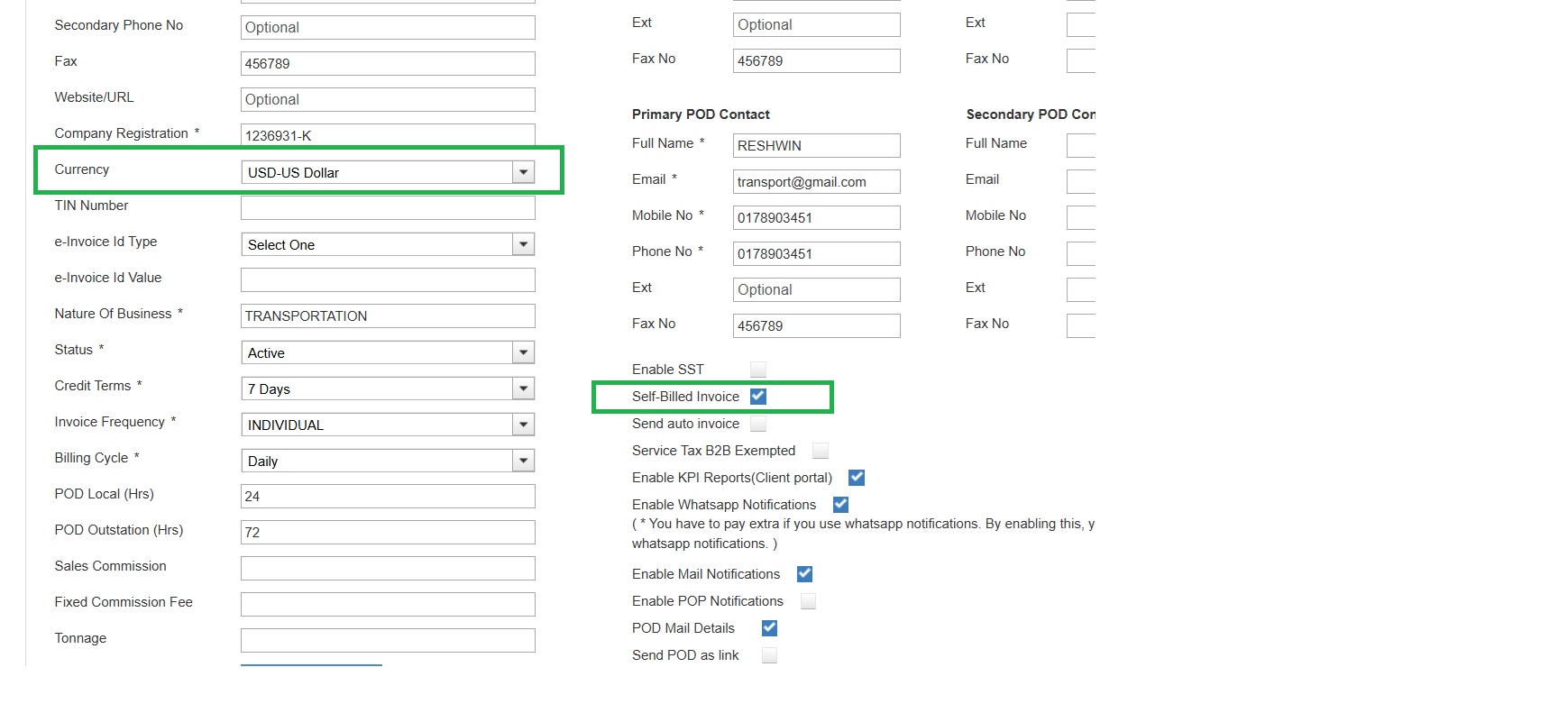
Task: Open the Invoice Frequency dropdown
Action: [x=388, y=425]
